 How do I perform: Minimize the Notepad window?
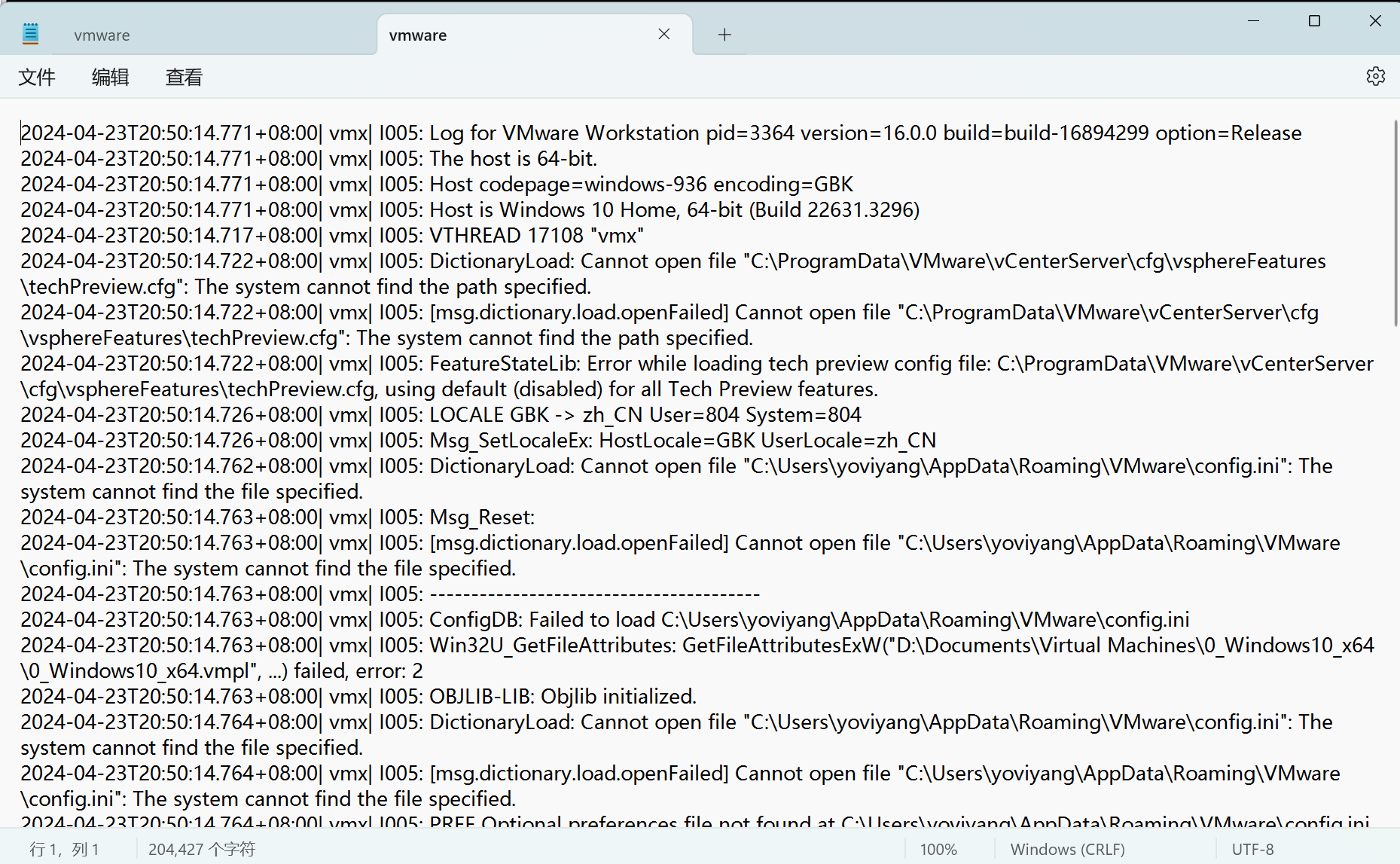(1253, 21)
